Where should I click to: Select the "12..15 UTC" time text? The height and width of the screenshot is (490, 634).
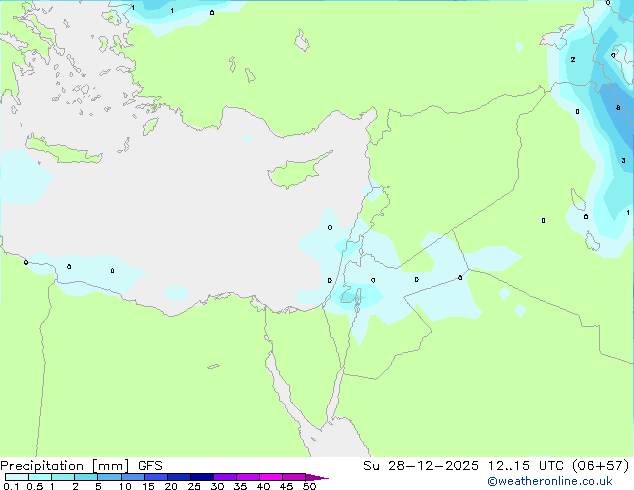(x=525, y=466)
